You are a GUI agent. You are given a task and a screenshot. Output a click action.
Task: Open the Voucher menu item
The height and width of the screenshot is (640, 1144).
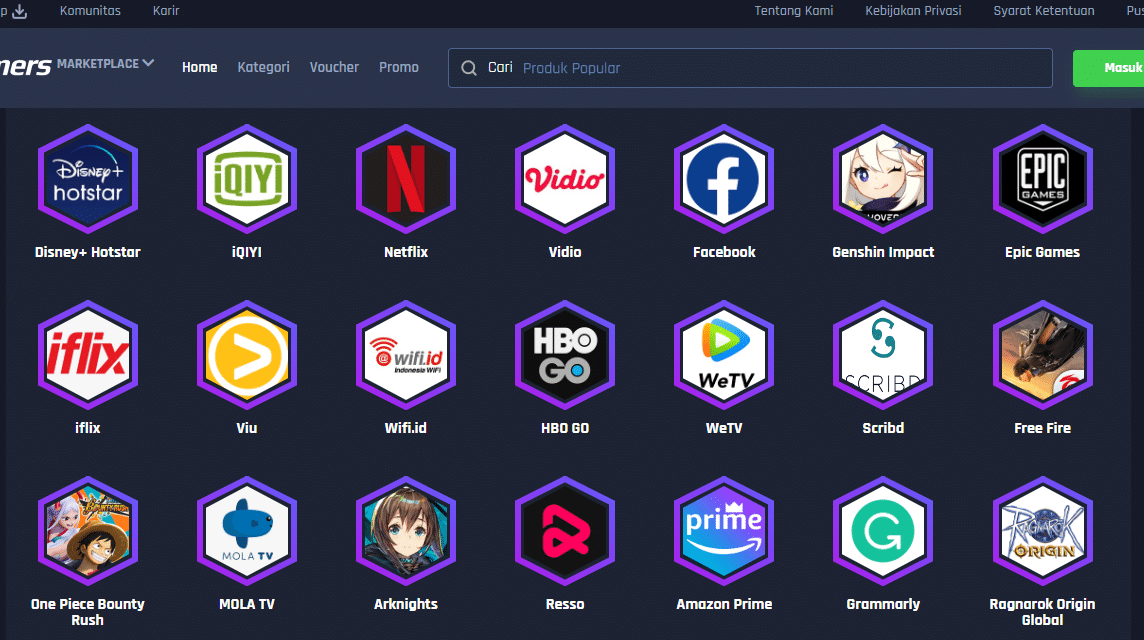point(334,67)
